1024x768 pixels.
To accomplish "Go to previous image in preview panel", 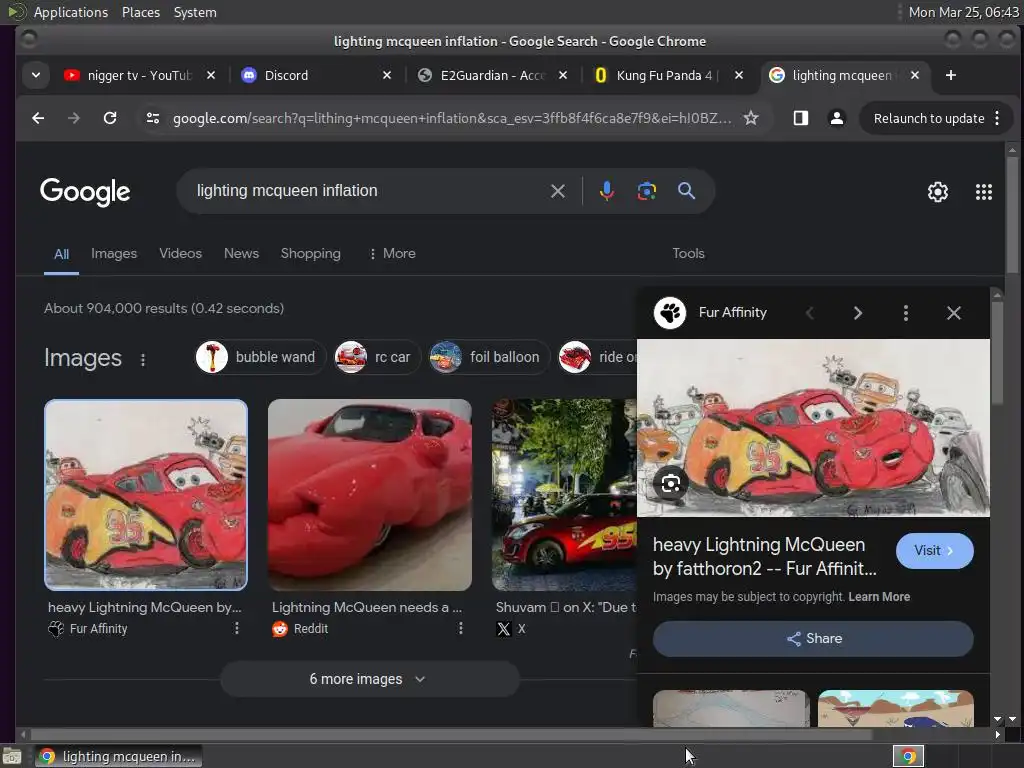I will pos(810,313).
